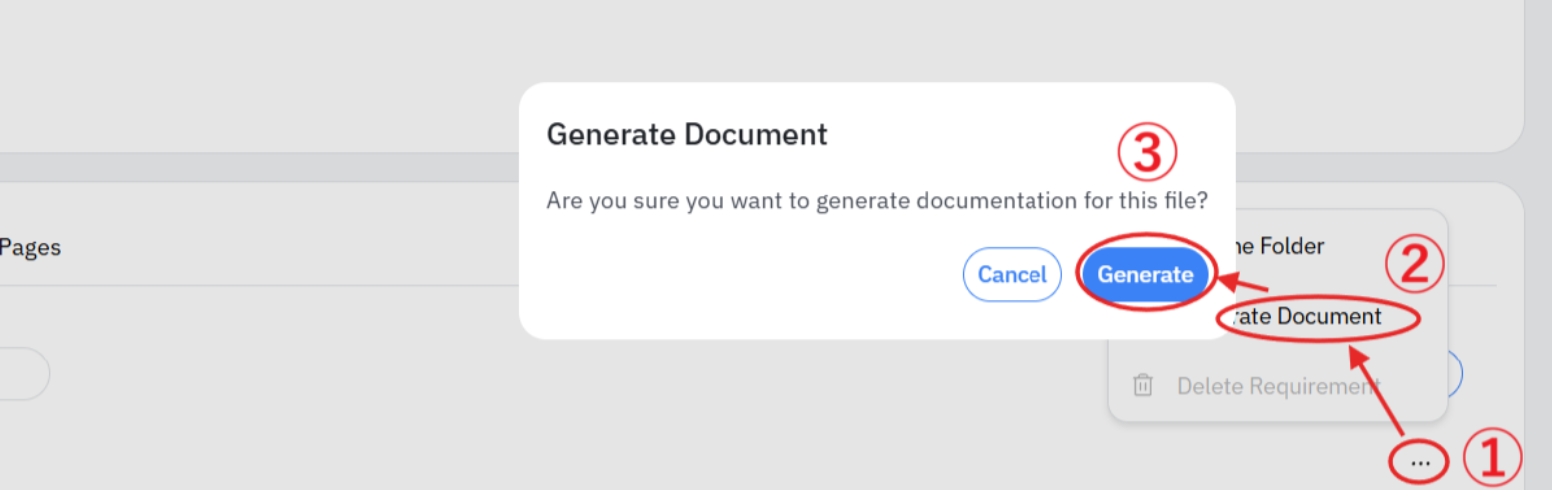
Task: Click the rounded pill field below Pages
Action: [22, 374]
